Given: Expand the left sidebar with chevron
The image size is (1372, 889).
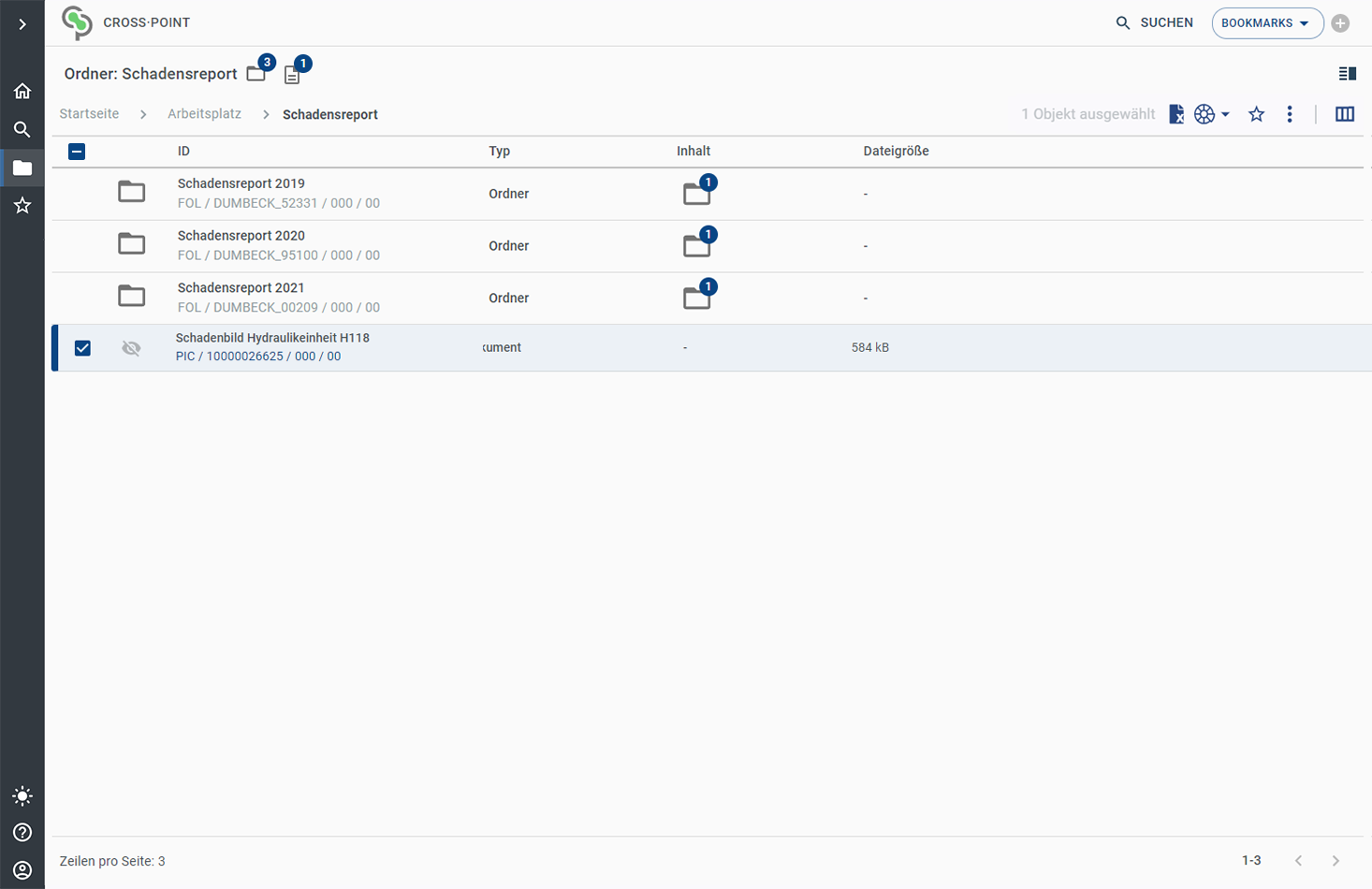Looking at the screenshot, I should (22, 24).
